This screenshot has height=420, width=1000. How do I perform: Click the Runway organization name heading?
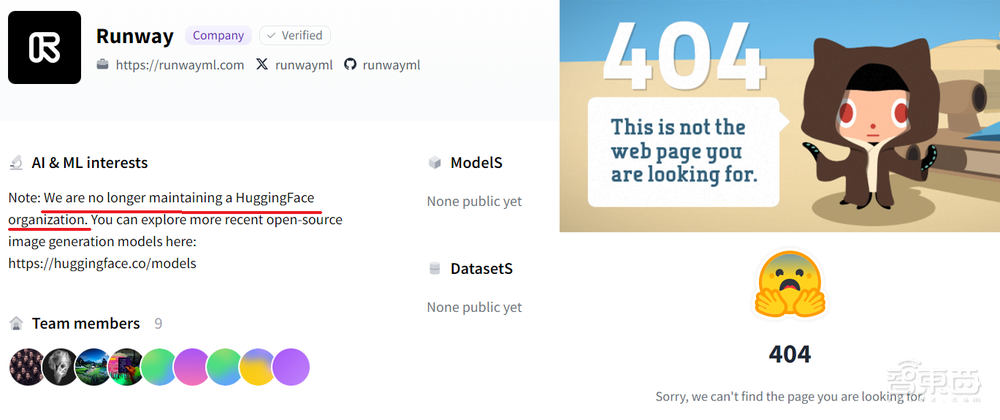click(135, 35)
